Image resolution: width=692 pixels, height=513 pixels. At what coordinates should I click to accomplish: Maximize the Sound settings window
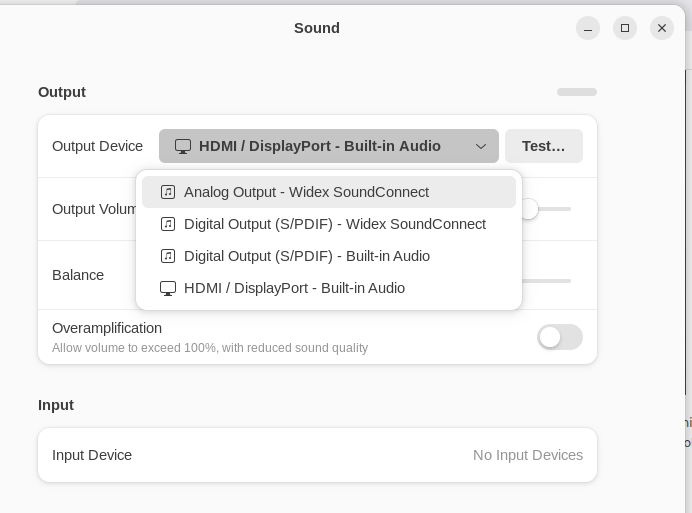625,28
